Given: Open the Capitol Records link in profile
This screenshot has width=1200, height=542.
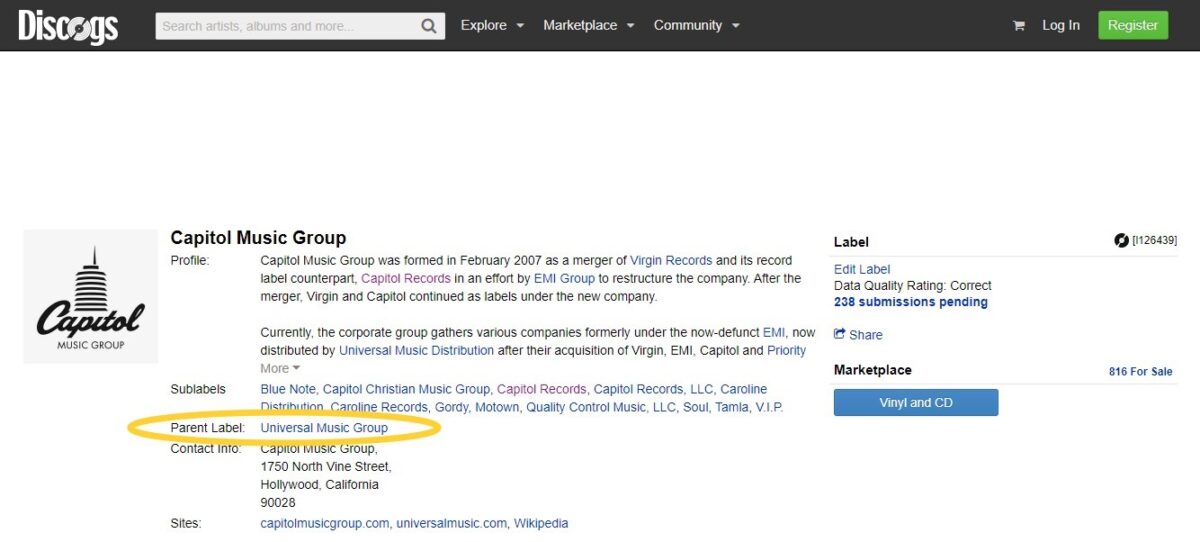Looking at the screenshot, I should coord(406,278).
